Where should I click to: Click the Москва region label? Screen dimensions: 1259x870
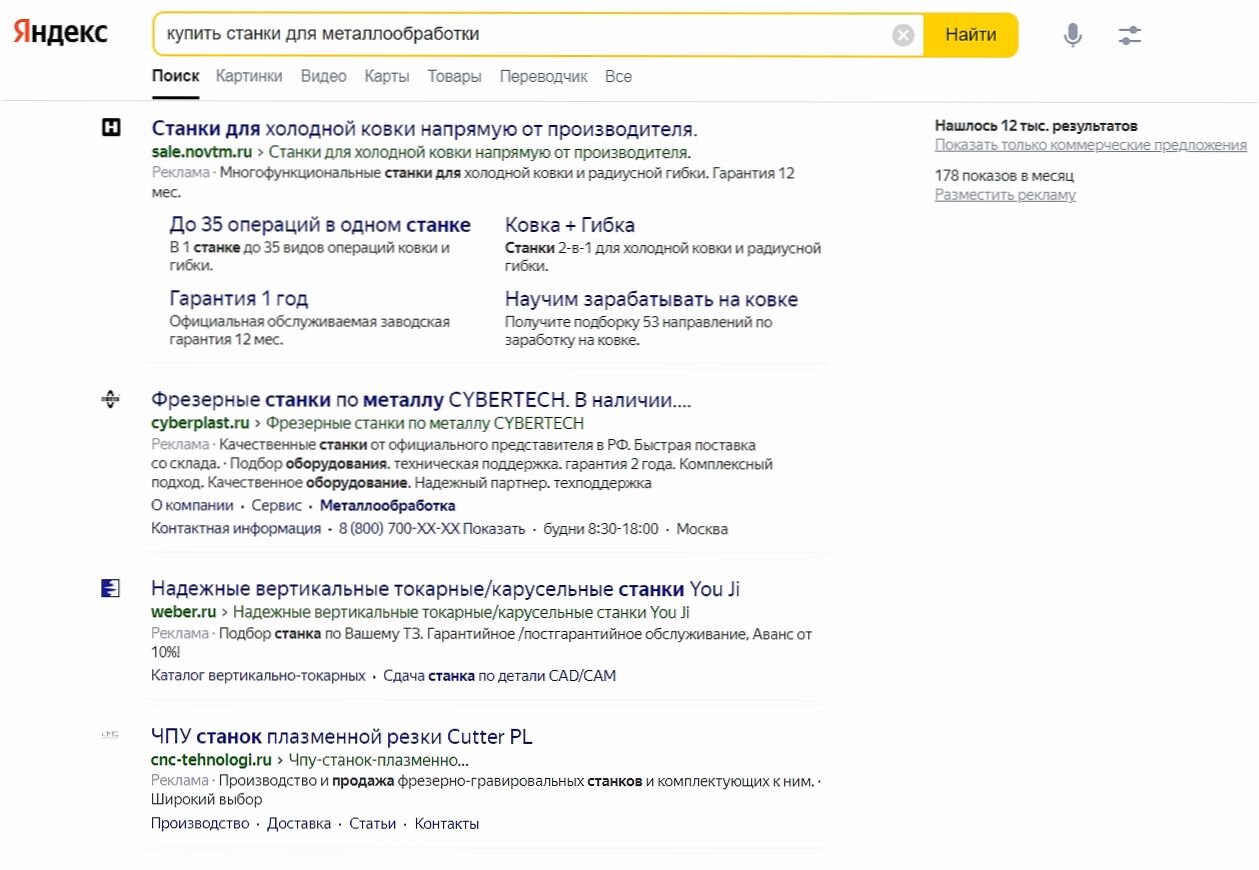coord(702,529)
